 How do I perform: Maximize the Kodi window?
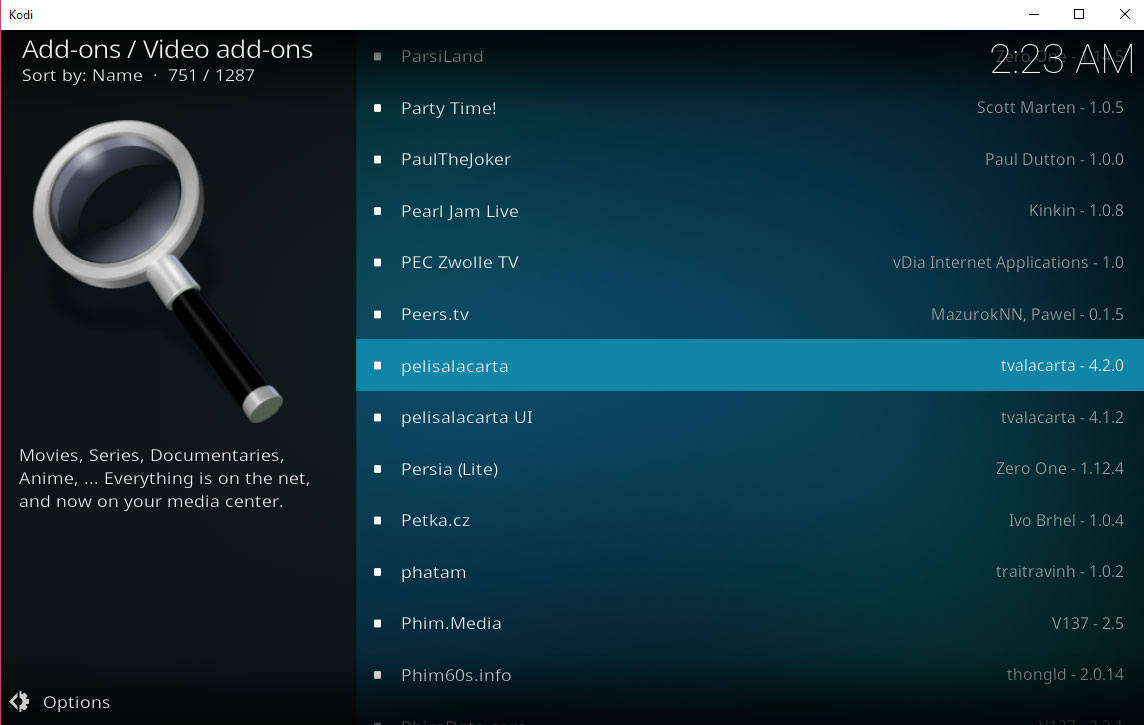click(1079, 15)
